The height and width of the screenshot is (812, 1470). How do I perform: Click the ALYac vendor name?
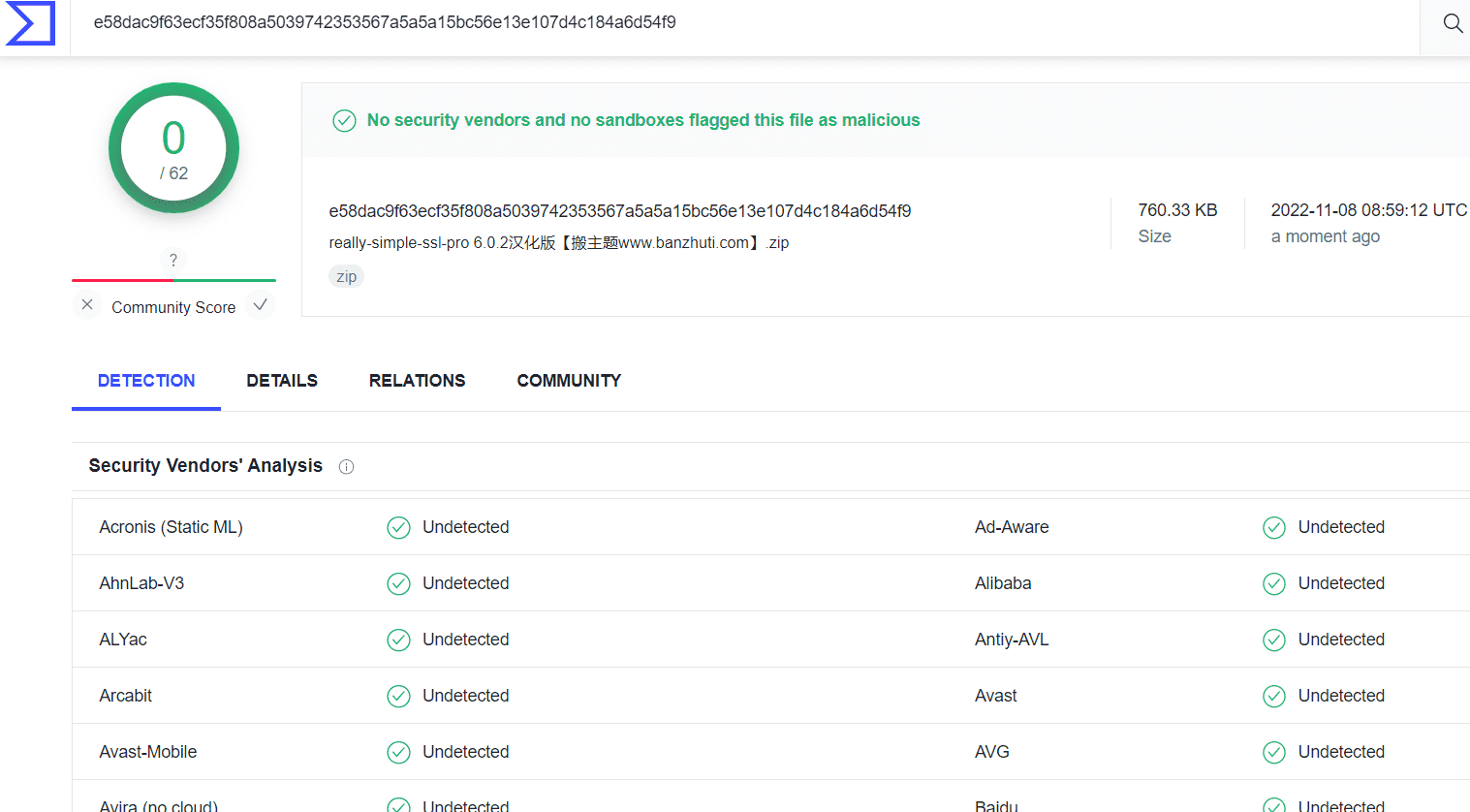click(123, 640)
